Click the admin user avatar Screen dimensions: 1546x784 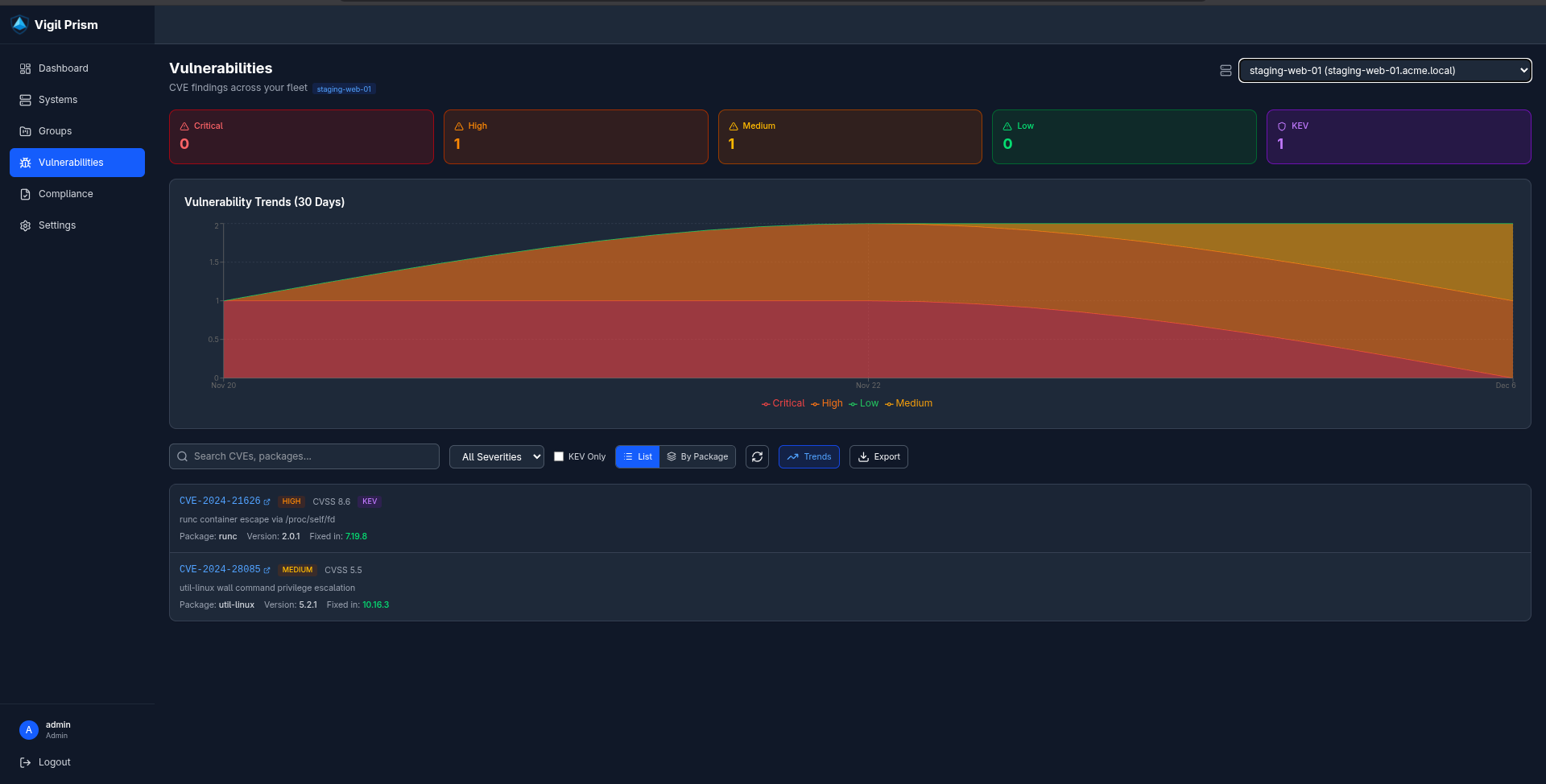[29, 730]
